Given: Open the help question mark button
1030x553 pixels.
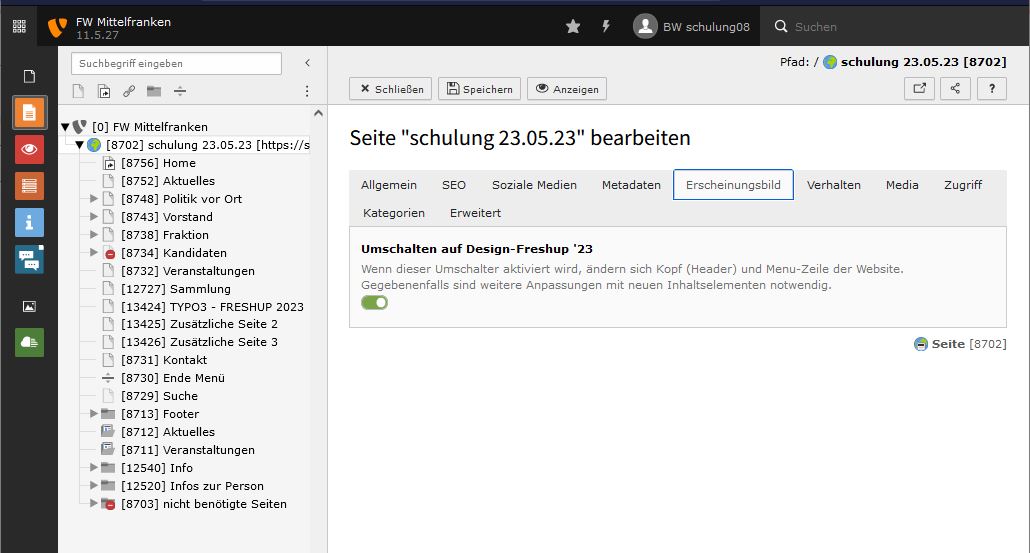Looking at the screenshot, I should 992,88.
